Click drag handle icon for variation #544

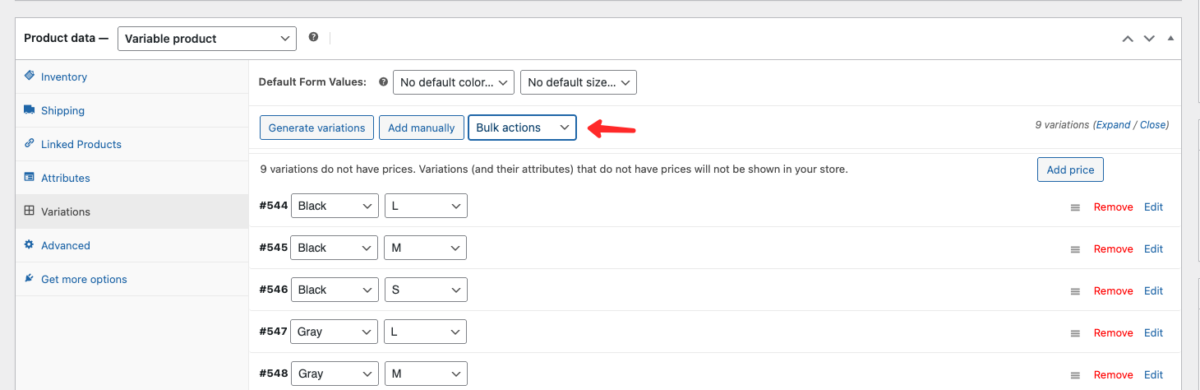click(1075, 207)
